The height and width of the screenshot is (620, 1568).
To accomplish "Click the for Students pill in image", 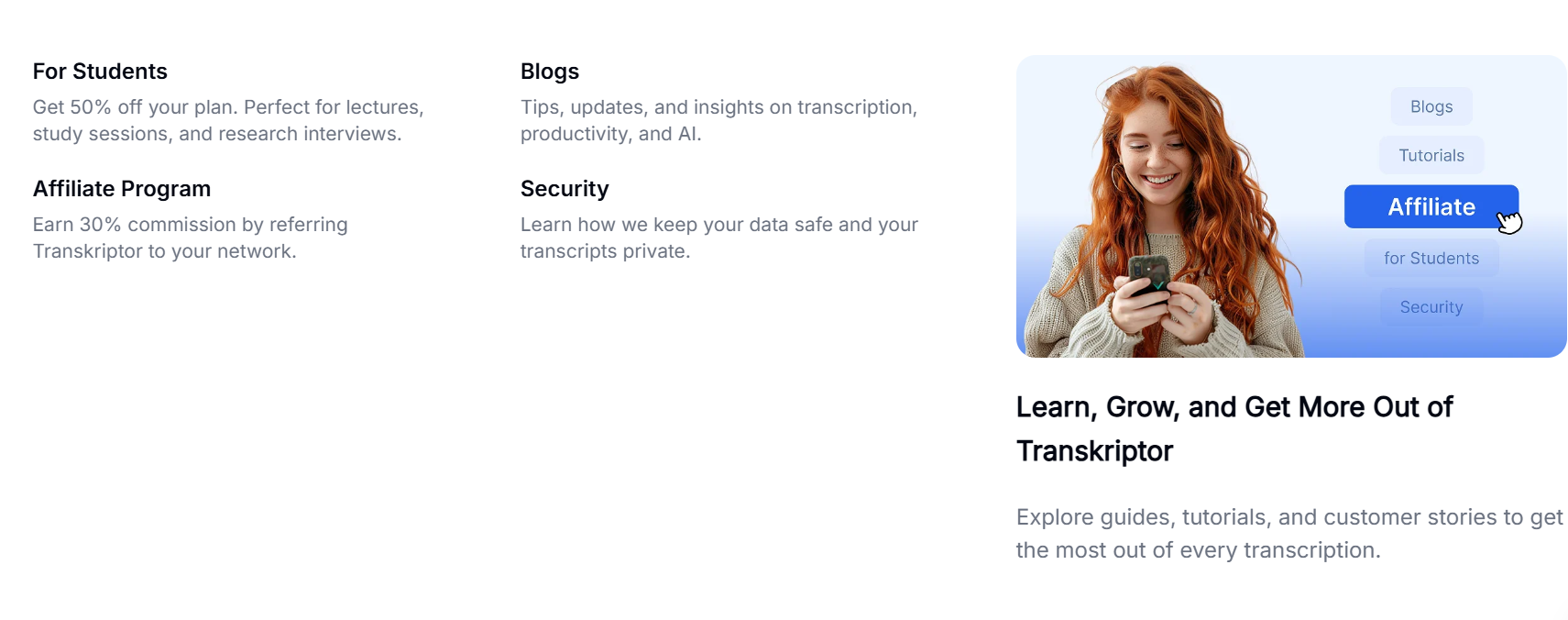I will 1431,258.
